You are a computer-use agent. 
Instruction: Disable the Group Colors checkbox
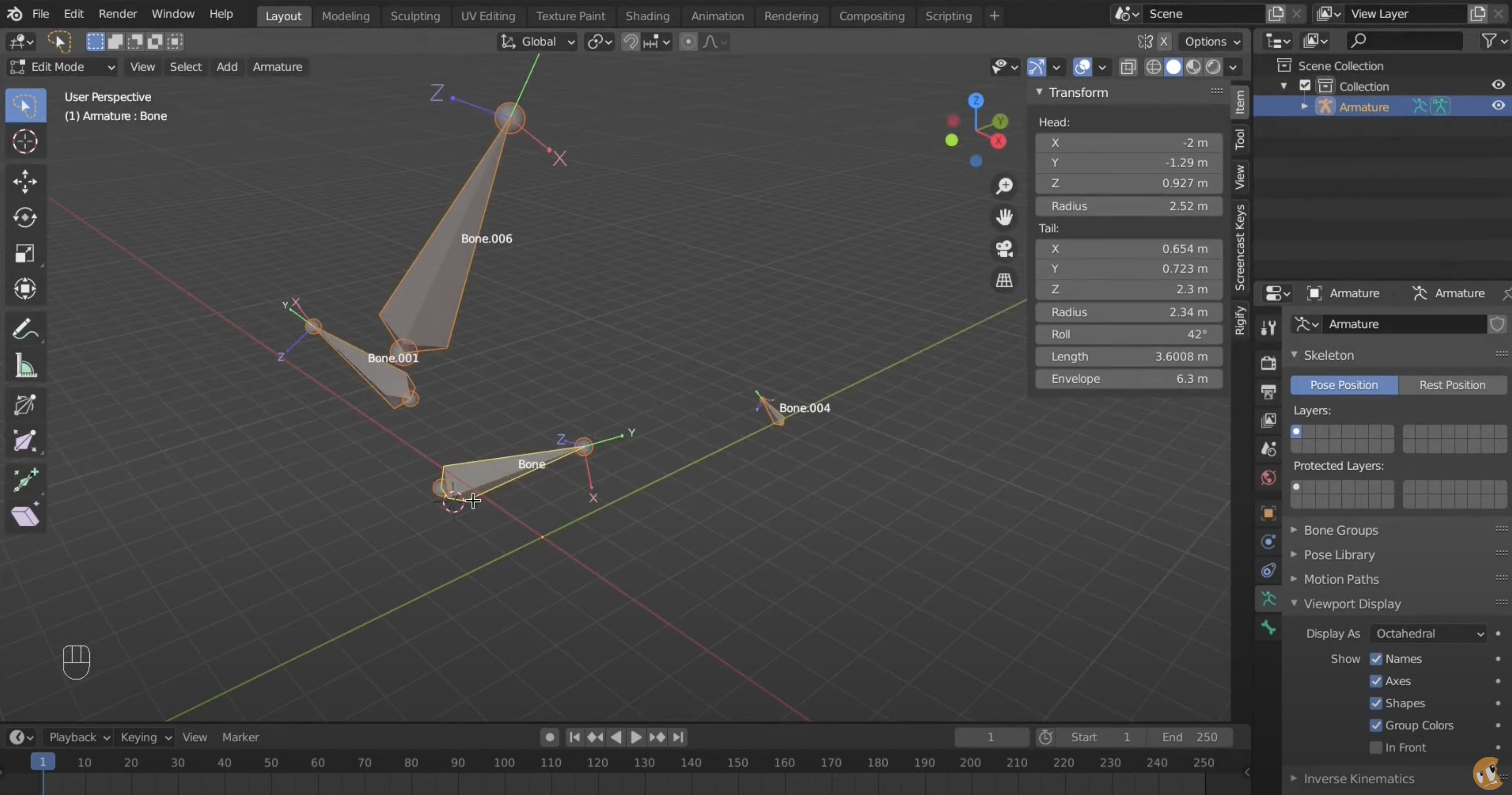[x=1375, y=725]
